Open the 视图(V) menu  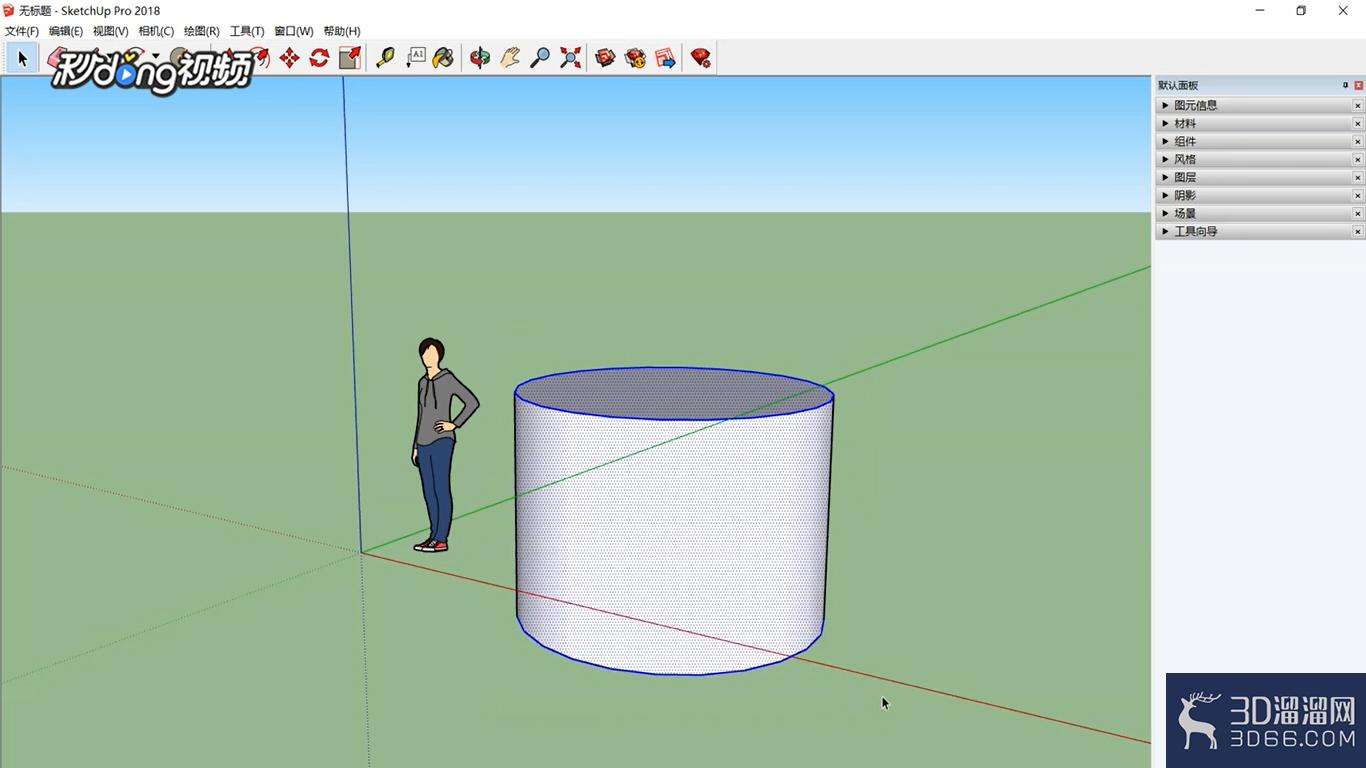tap(111, 31)
